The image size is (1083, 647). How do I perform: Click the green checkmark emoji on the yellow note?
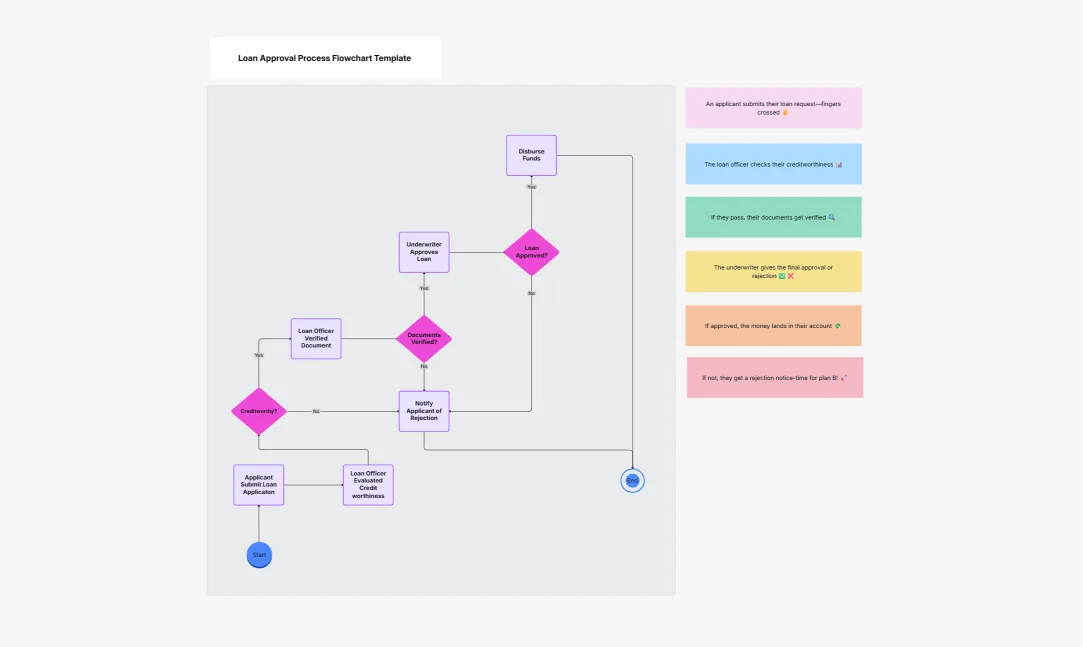(x=781, y=276)
